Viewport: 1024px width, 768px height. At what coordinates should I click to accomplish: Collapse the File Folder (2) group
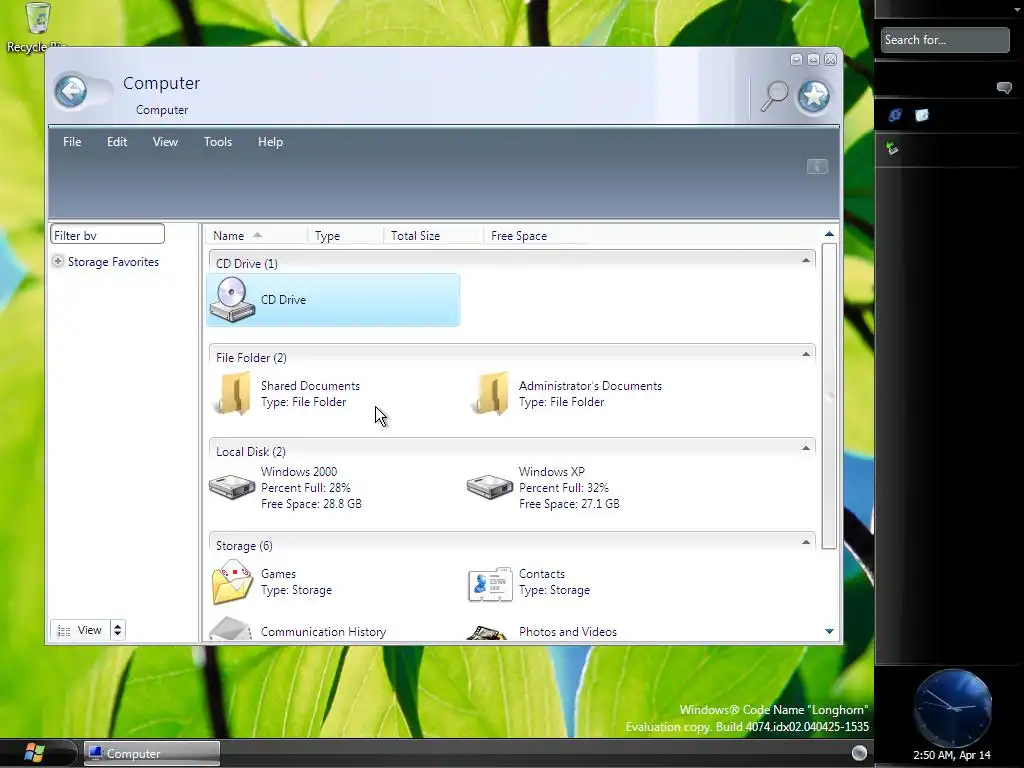click(x=806, y=355)
